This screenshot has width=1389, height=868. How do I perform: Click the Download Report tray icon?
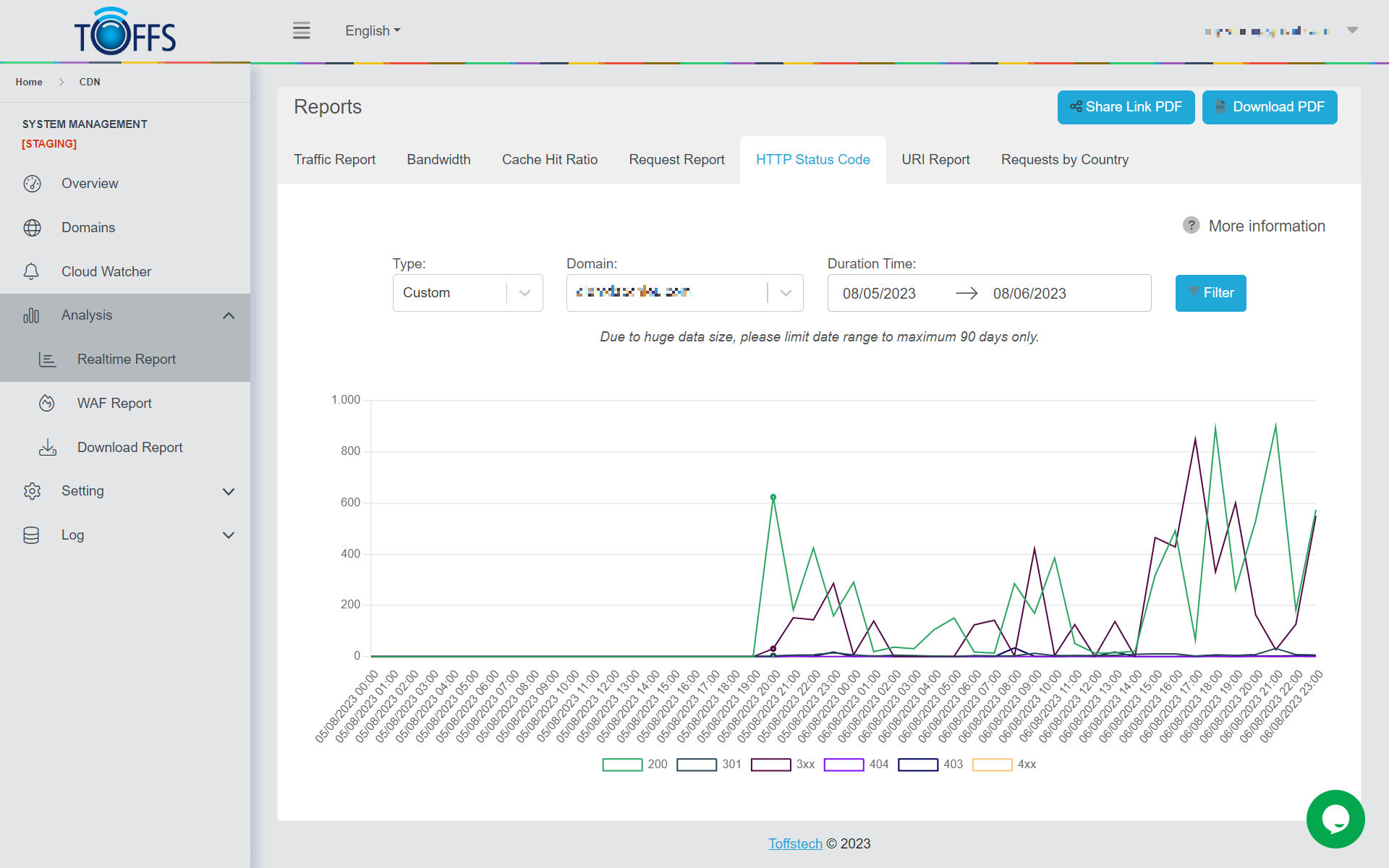tap(47, 448)
